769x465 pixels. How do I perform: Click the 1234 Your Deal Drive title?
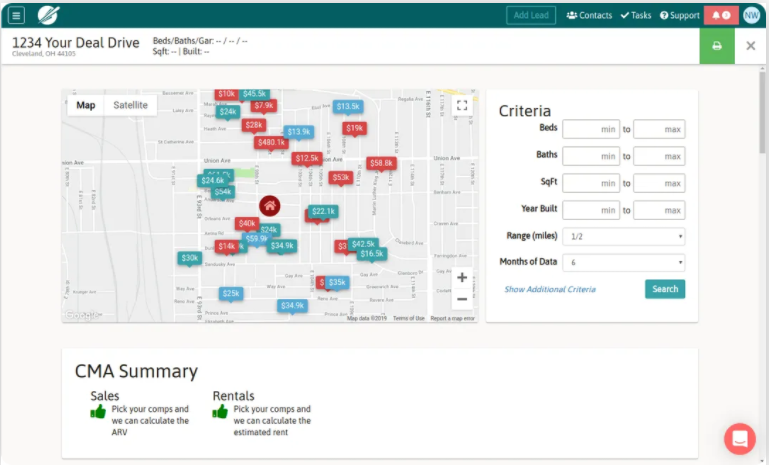[76, 43]
